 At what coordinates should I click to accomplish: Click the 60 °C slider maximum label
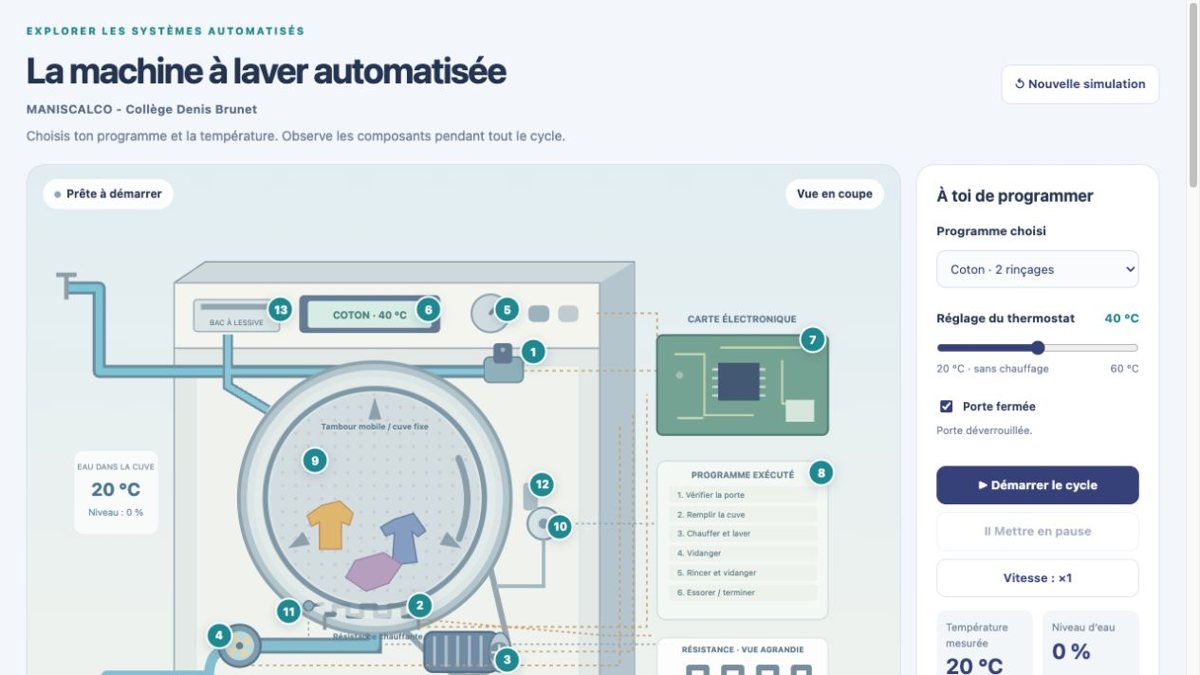click(x=1124, y=369)
